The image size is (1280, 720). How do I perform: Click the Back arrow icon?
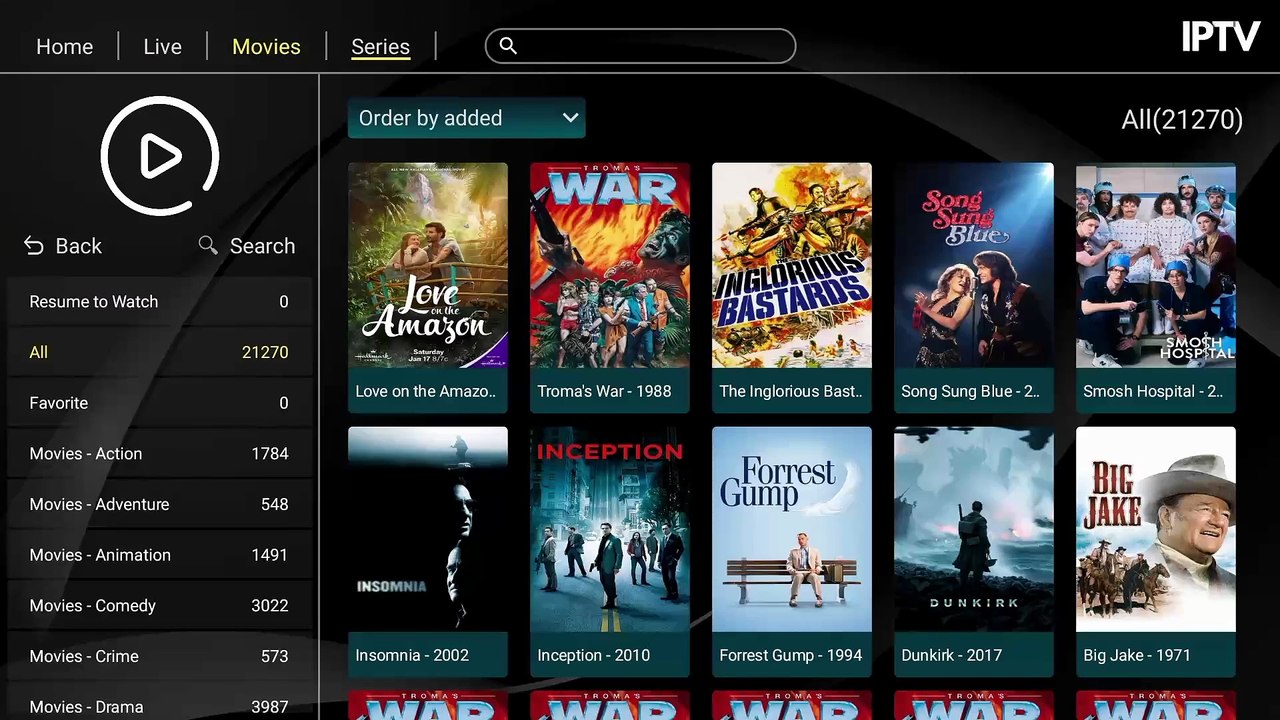tap(34, 246)
